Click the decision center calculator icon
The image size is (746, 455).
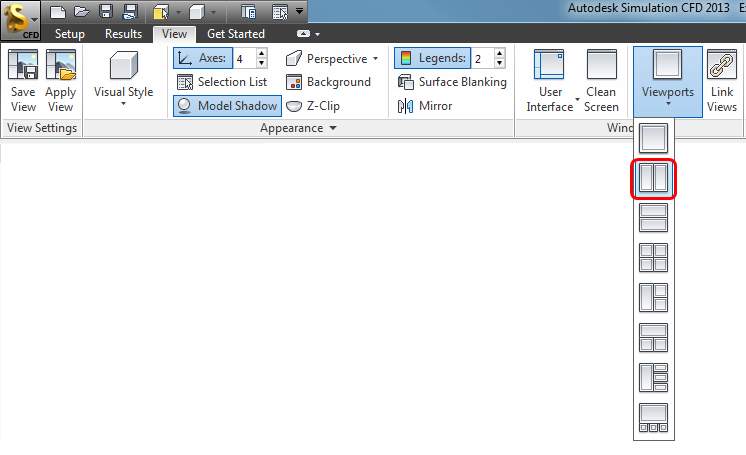tap(248, 11)
